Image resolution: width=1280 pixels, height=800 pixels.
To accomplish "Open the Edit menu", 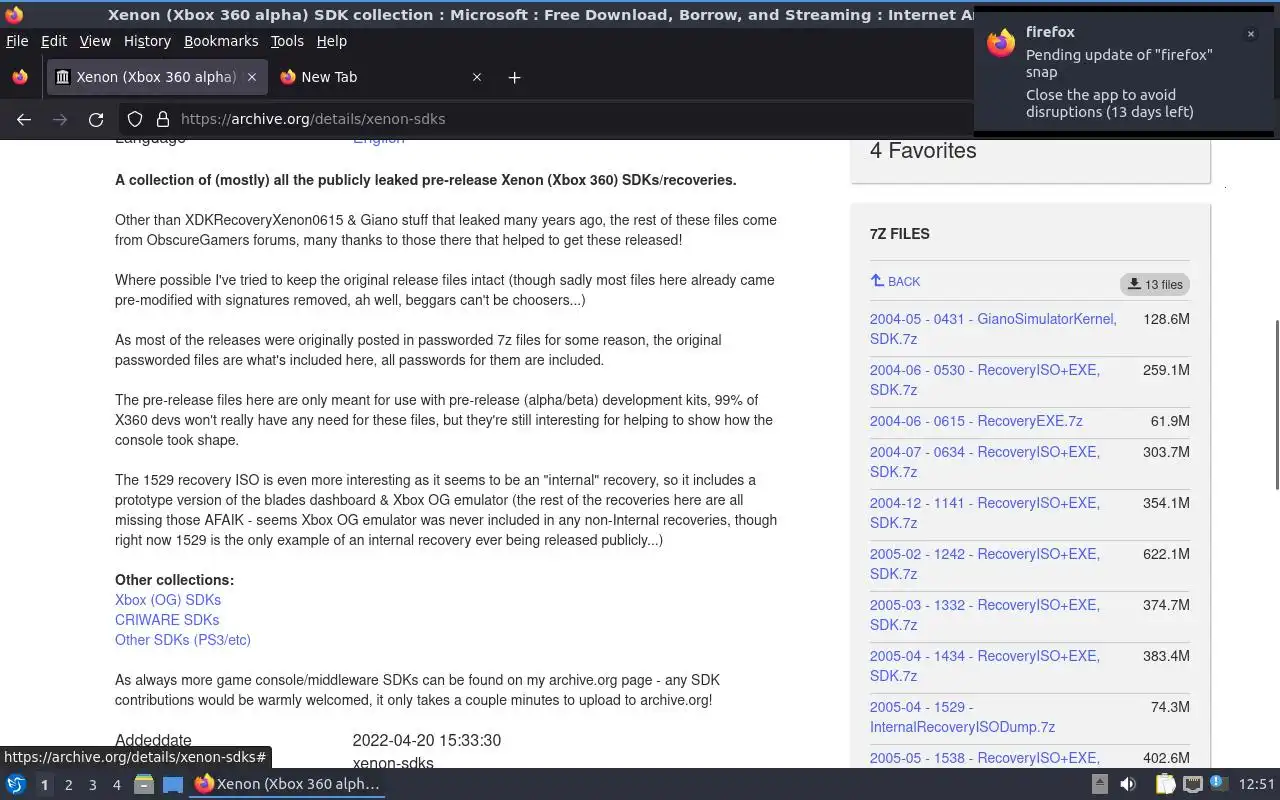I will coord(53,41).
